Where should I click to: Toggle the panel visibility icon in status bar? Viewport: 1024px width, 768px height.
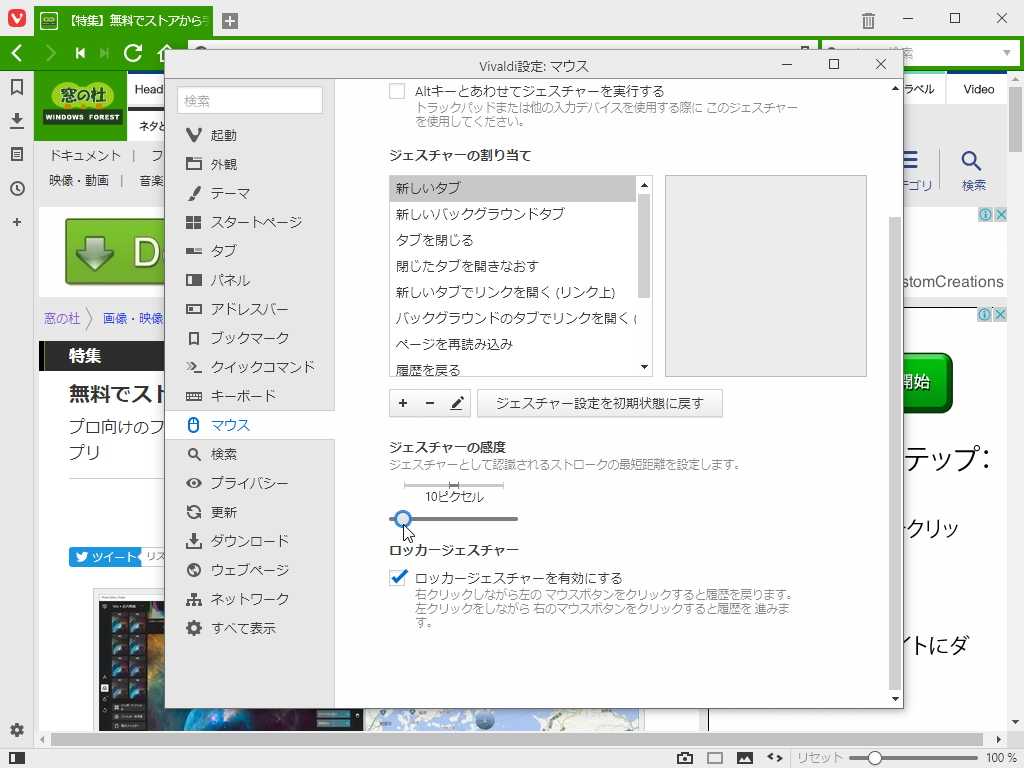(x=17, y=758)
